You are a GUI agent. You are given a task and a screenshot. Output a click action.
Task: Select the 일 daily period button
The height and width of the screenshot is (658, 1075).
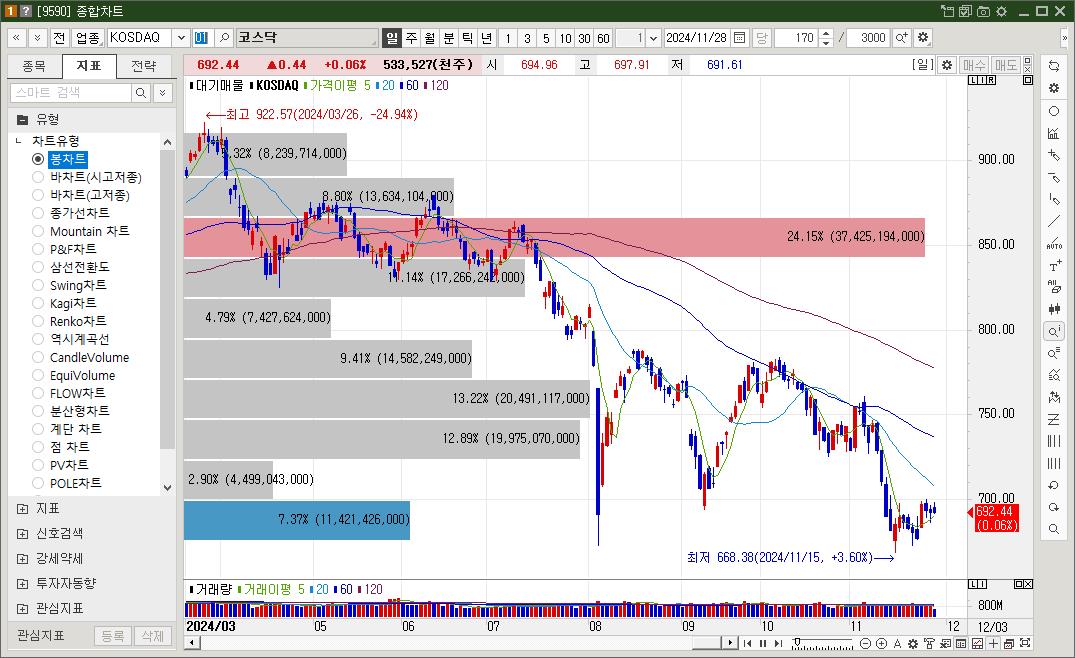pyautogui.click(x=391, y=38)
